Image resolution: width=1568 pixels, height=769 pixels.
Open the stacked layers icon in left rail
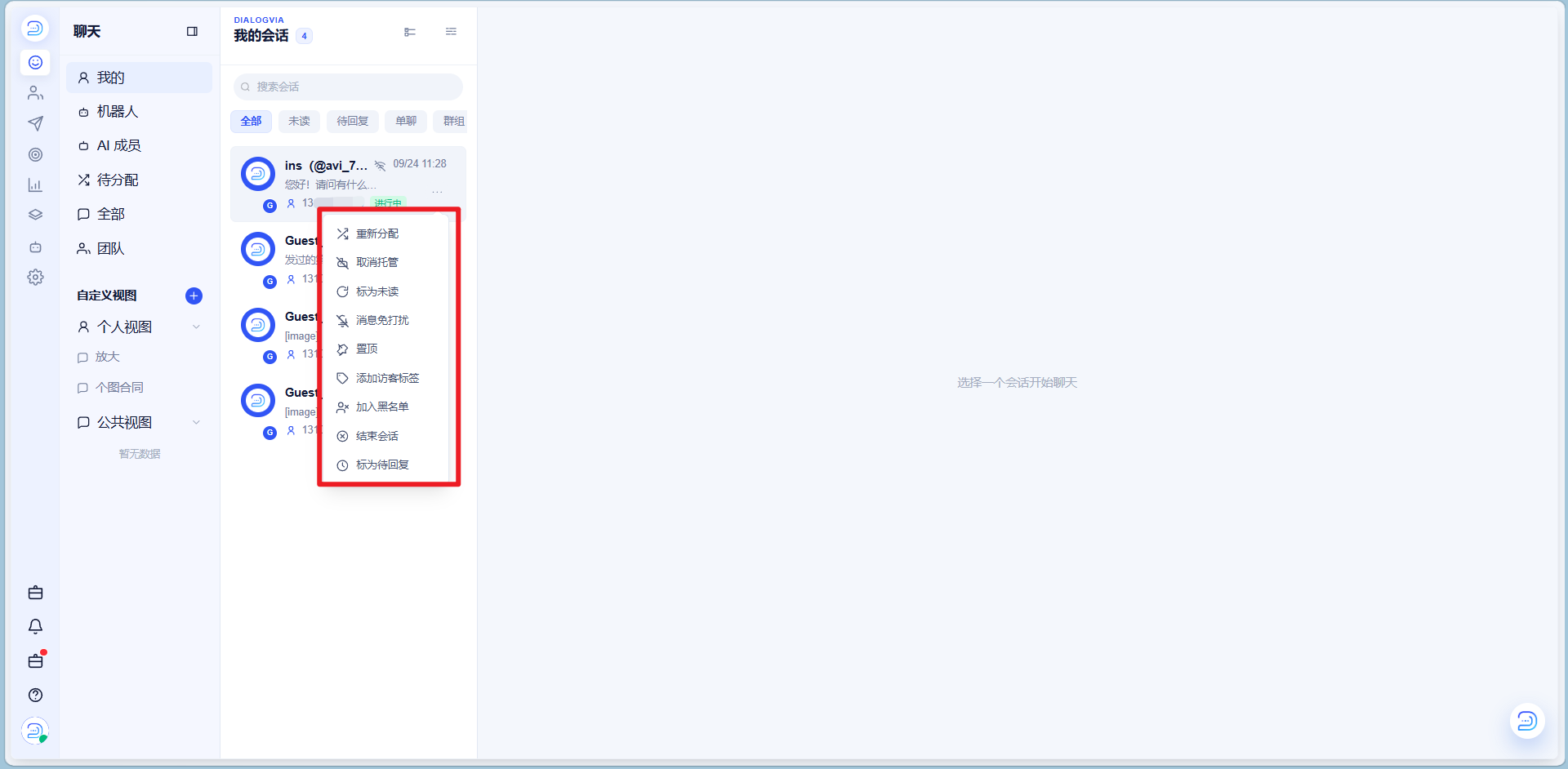point(35,216)
